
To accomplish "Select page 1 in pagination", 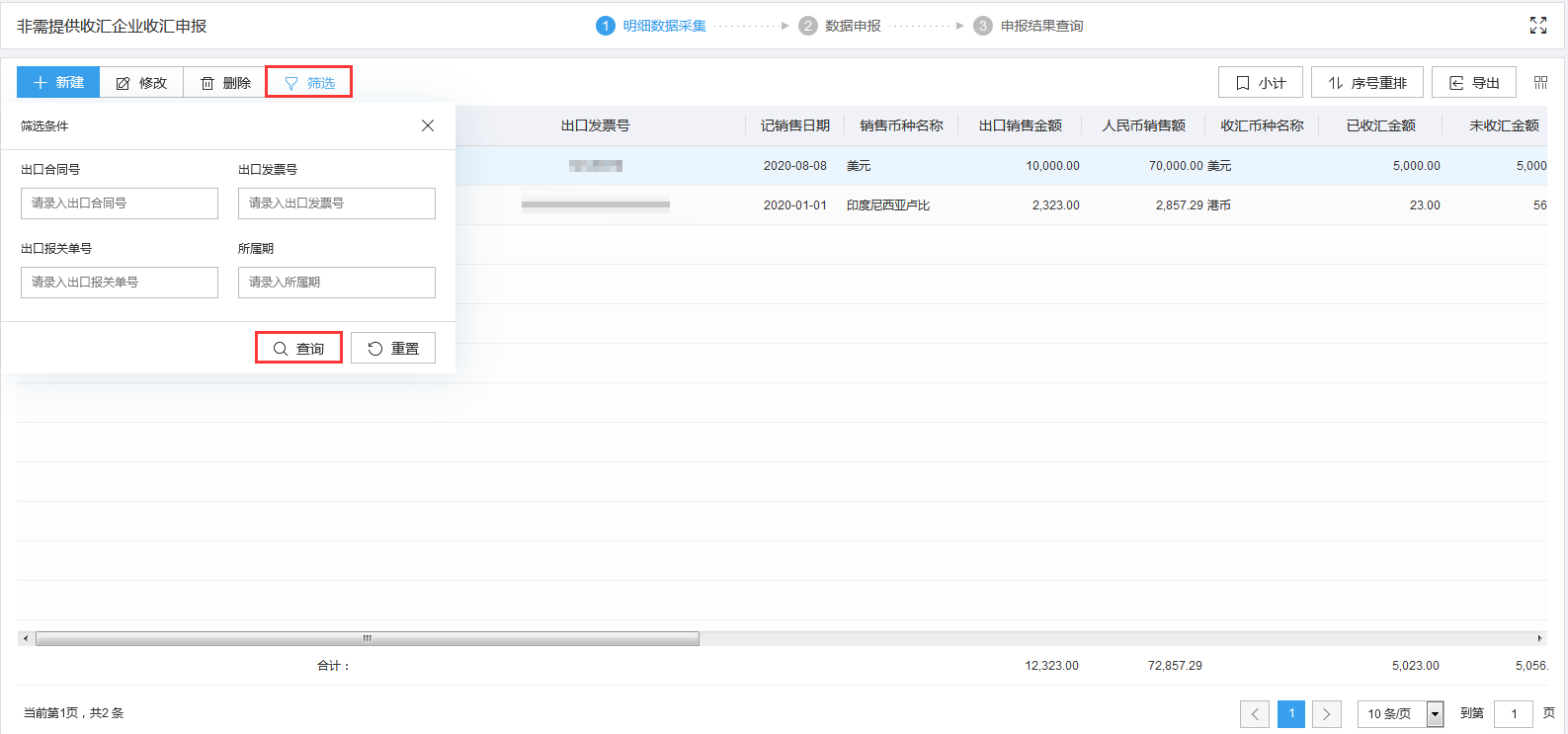I will coord(1291,713).
